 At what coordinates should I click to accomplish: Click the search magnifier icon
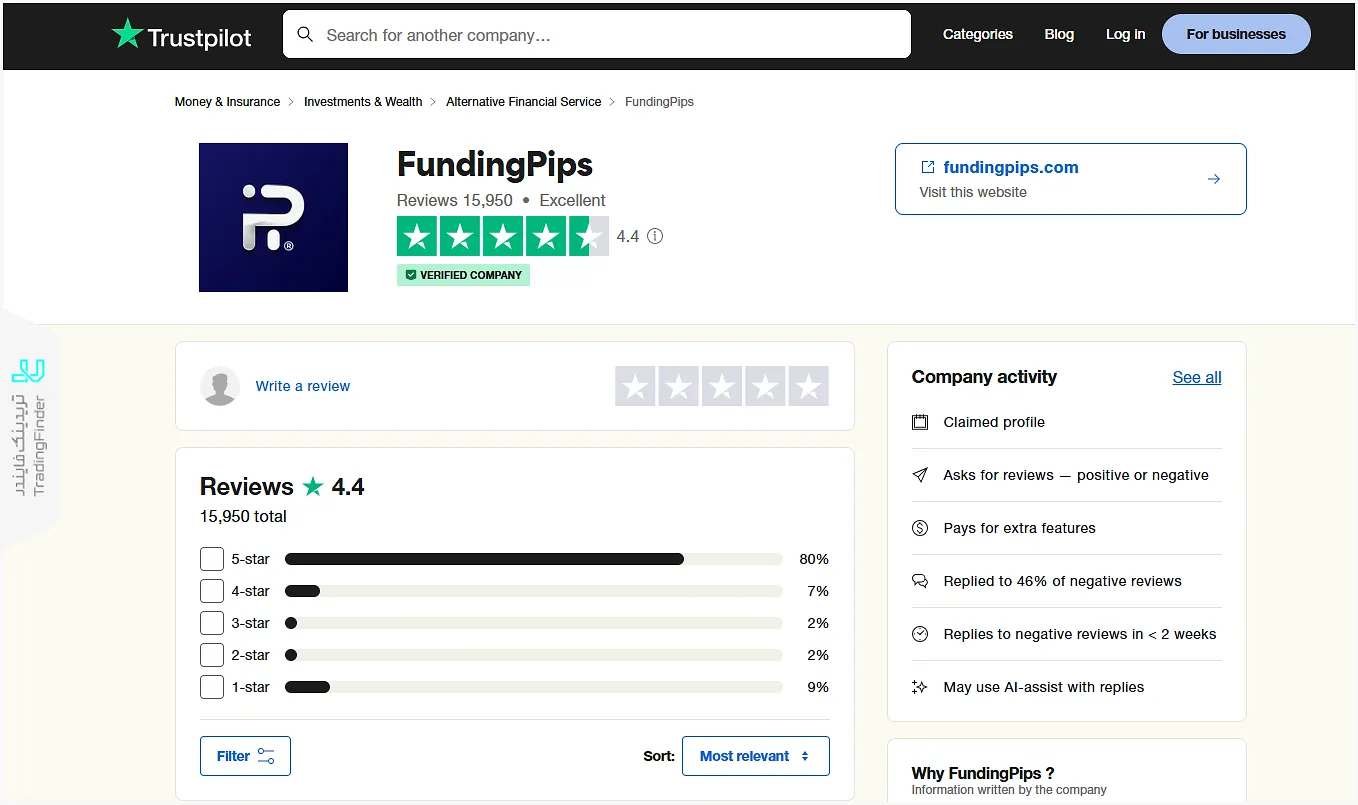coord(305,35)
